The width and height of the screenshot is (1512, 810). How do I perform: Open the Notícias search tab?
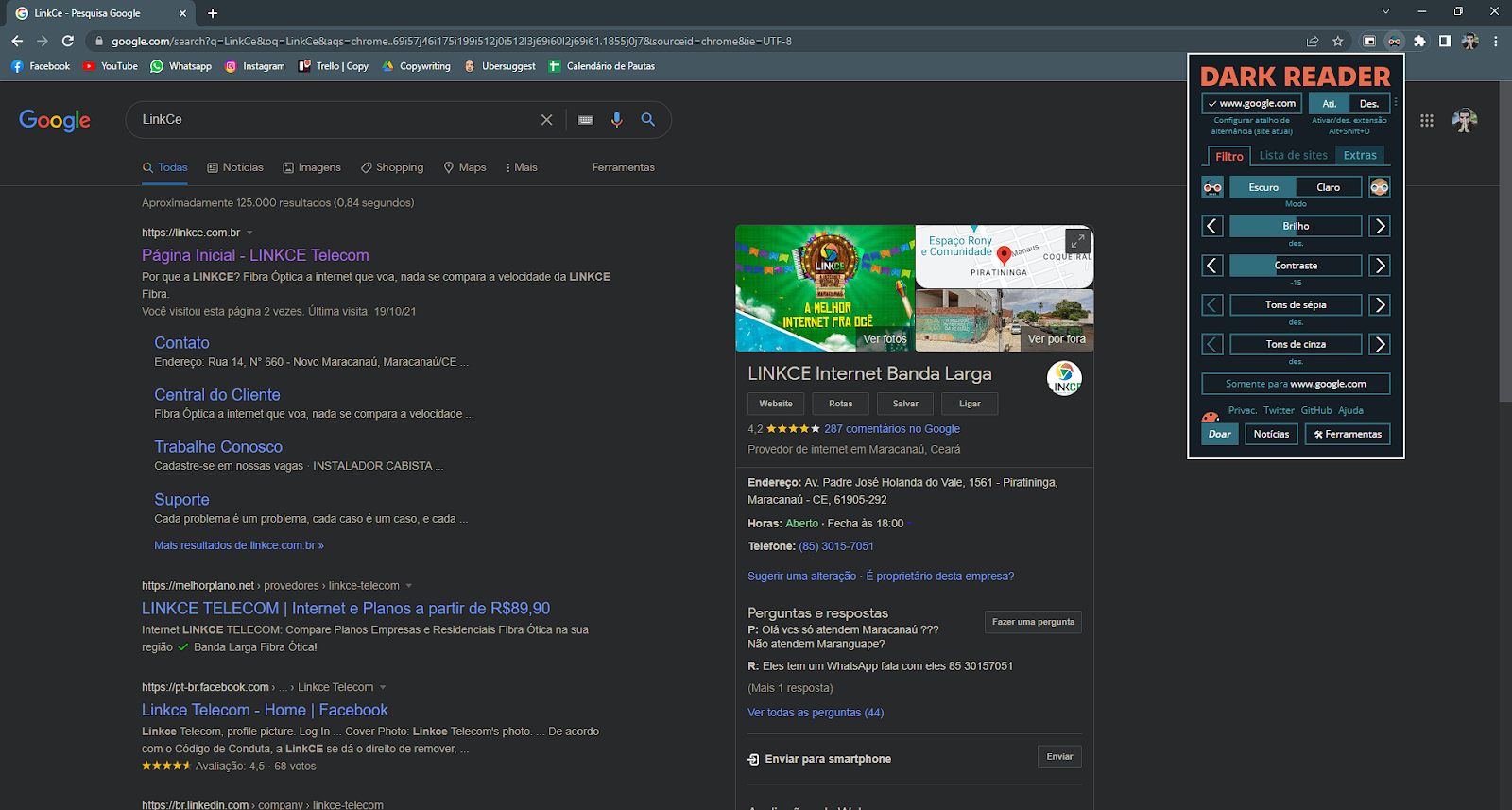(235, 167)
